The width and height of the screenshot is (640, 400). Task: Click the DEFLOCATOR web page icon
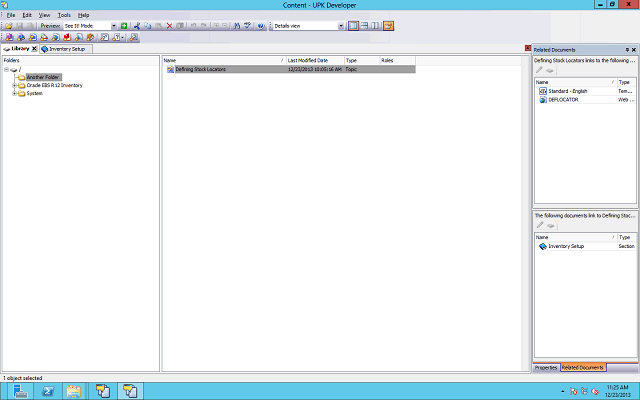(x=543, y=100)
